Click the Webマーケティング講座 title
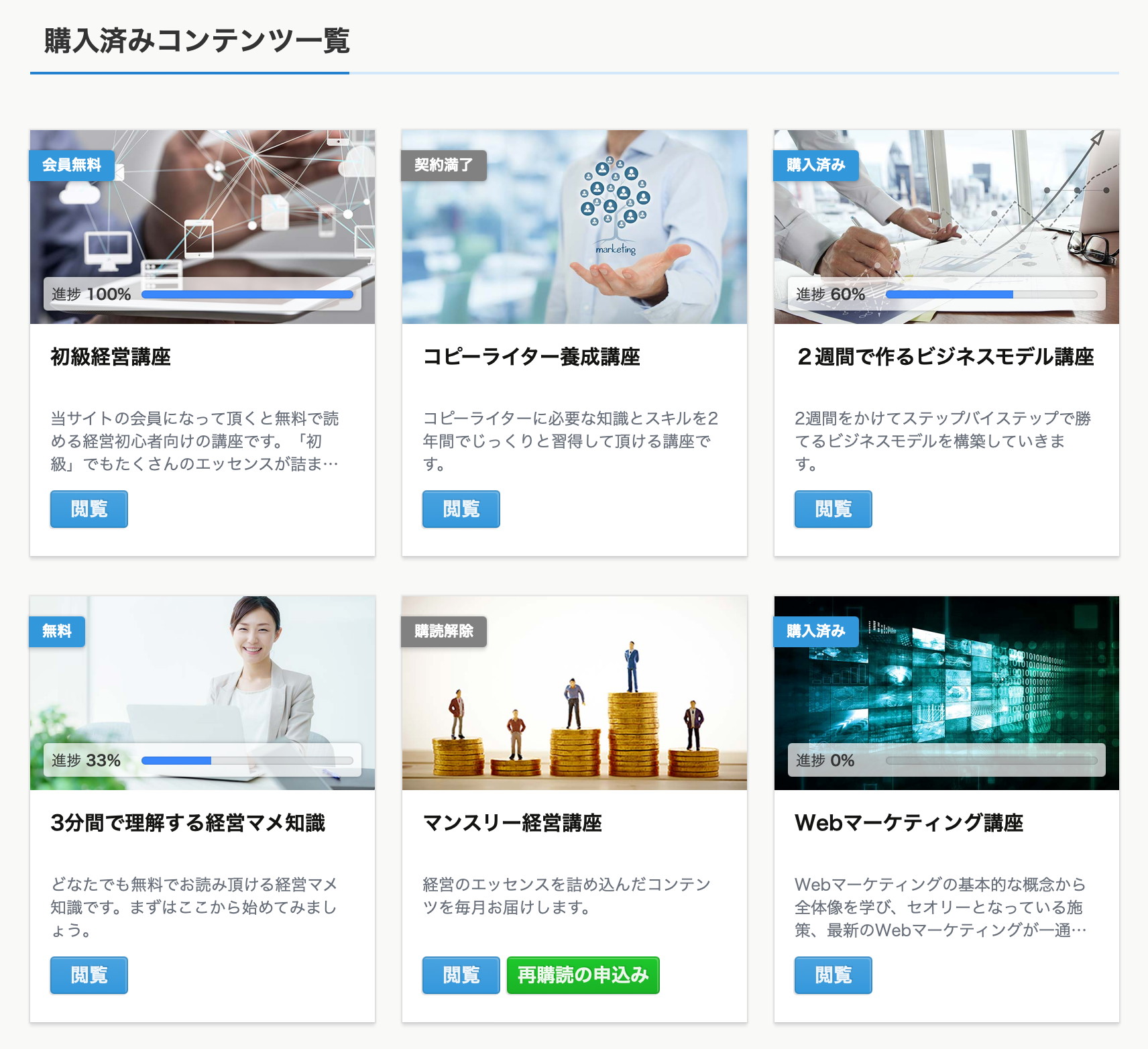This screenshot has height=1049, width=1148. [909, 823]
